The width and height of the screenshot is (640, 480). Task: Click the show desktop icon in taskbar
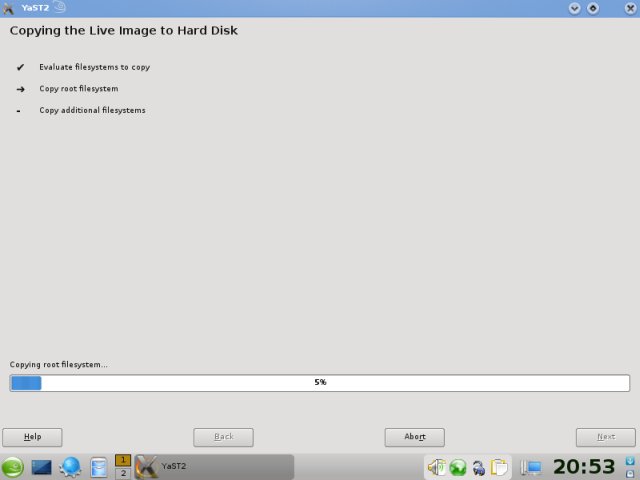click(41, 467)
